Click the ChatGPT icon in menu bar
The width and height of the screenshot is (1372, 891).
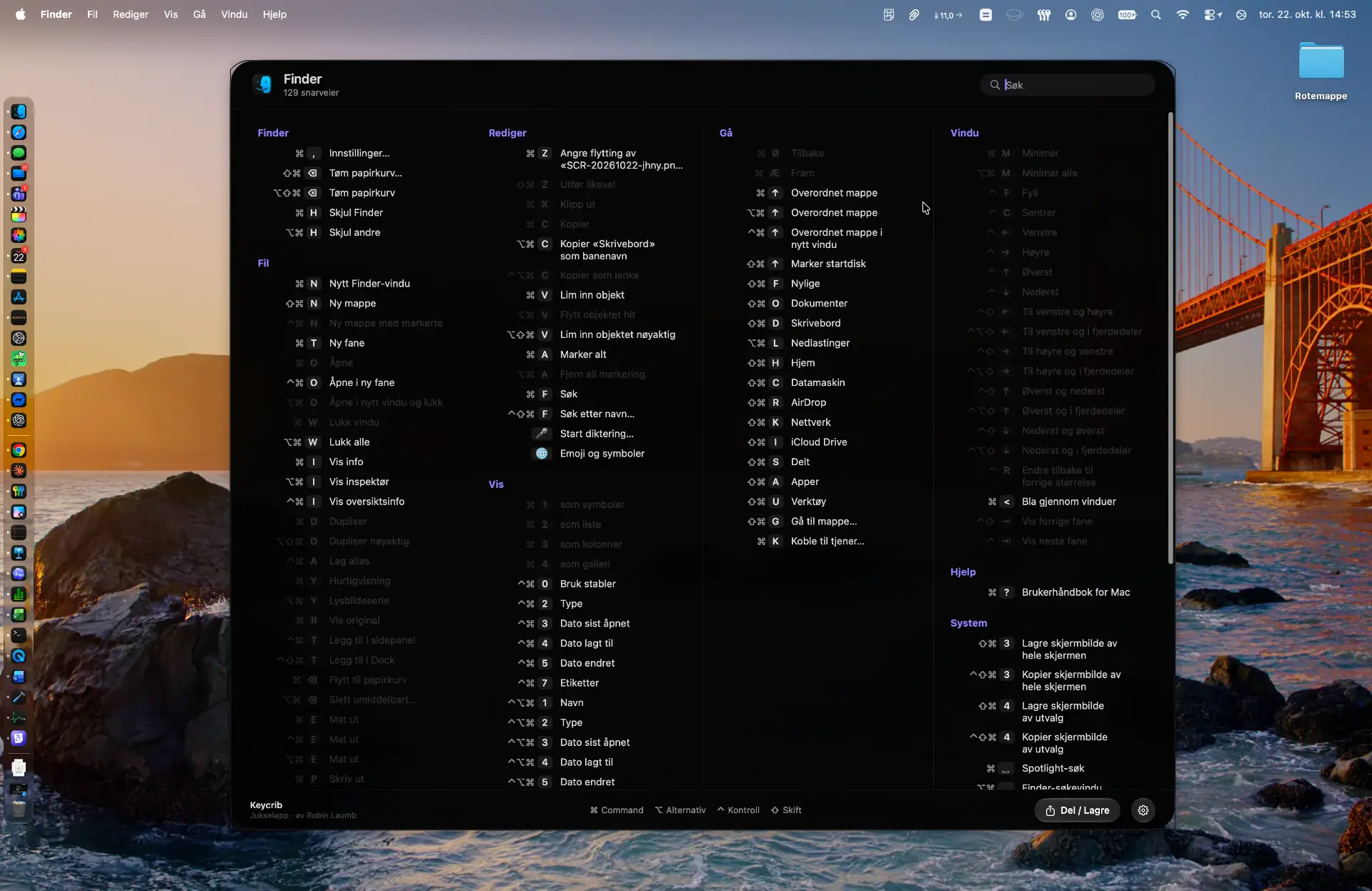[1098, 14]
